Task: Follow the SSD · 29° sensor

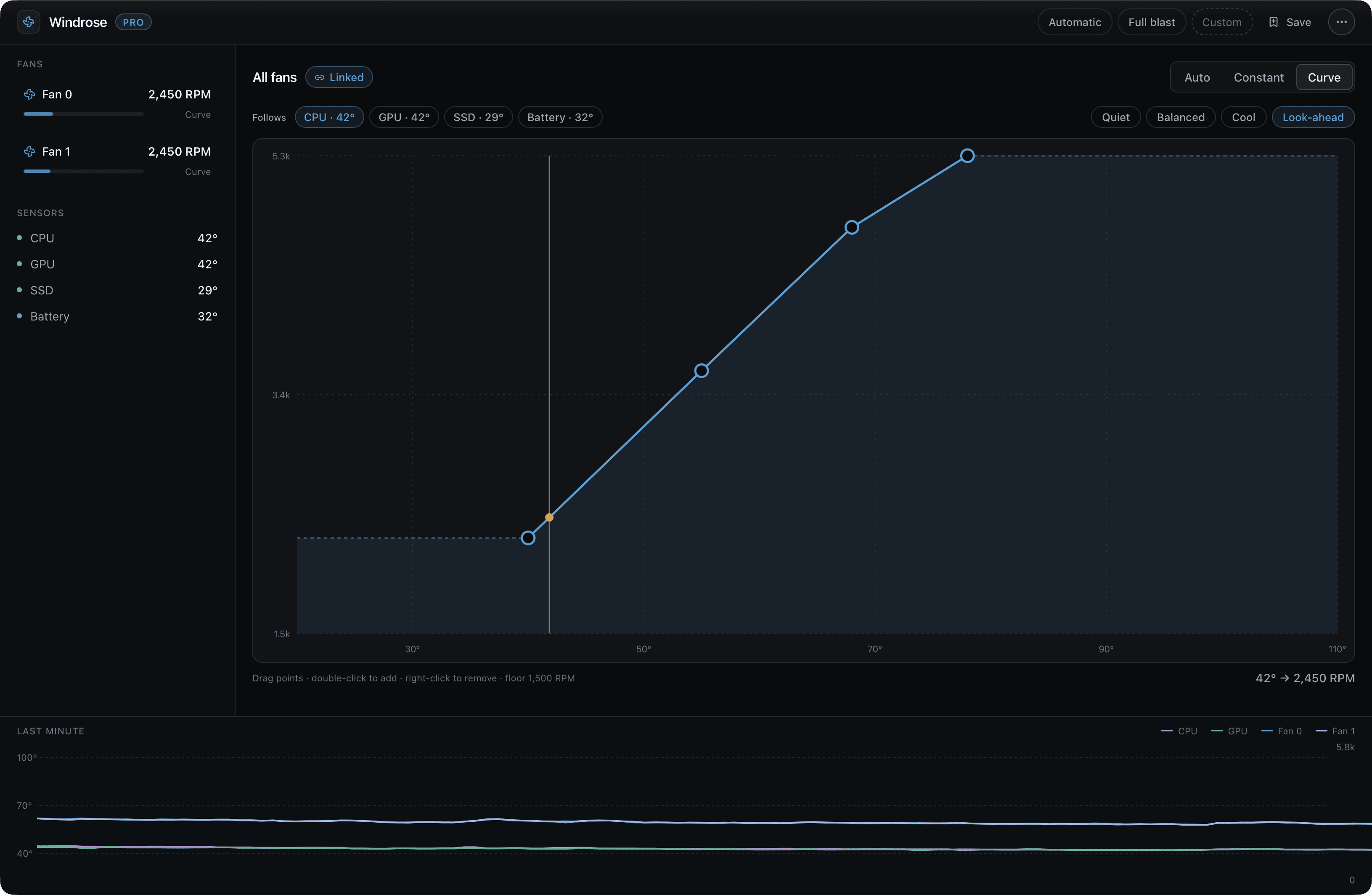Action: [478, 117]
